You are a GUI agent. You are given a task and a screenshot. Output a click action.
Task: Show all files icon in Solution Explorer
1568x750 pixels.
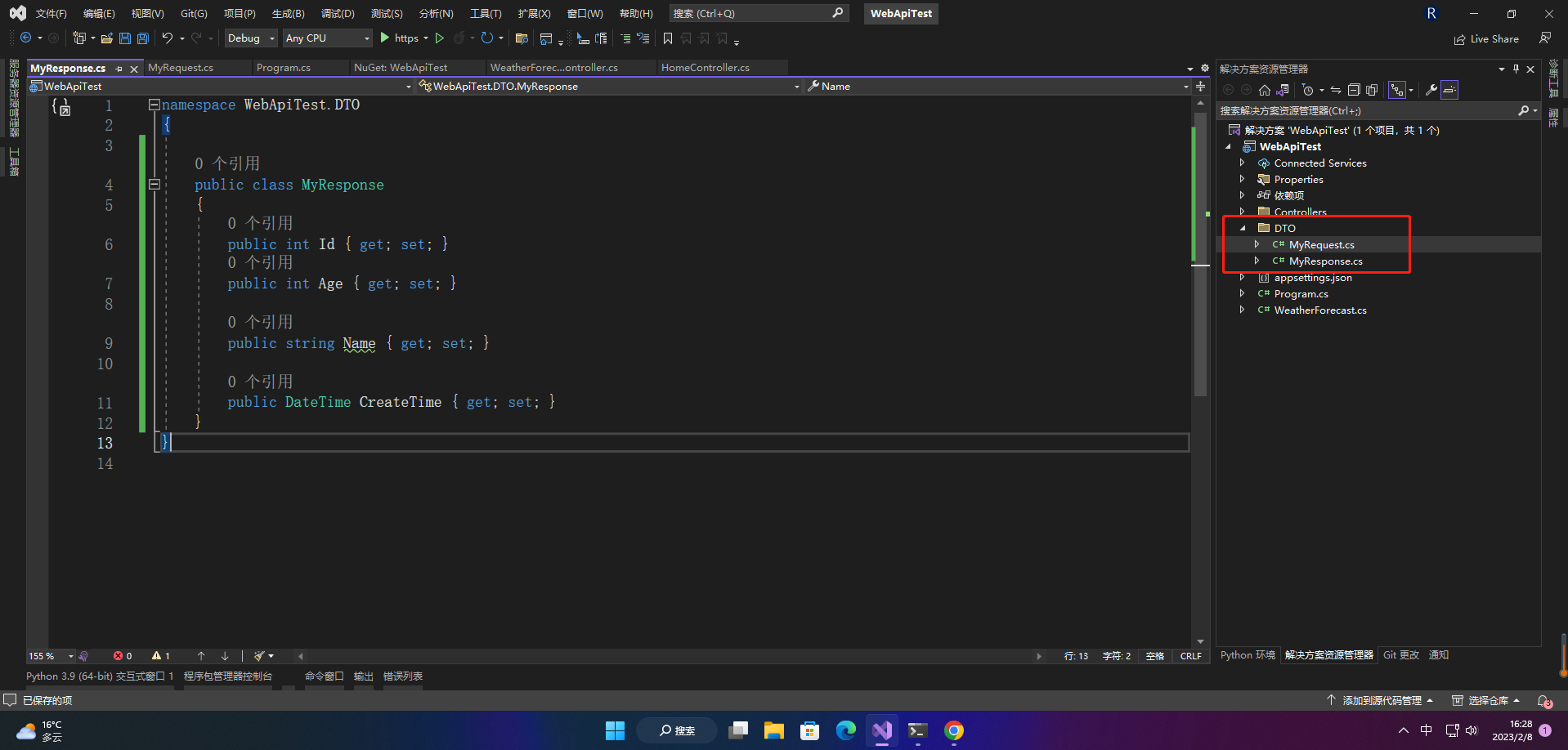click(1372, 90)
